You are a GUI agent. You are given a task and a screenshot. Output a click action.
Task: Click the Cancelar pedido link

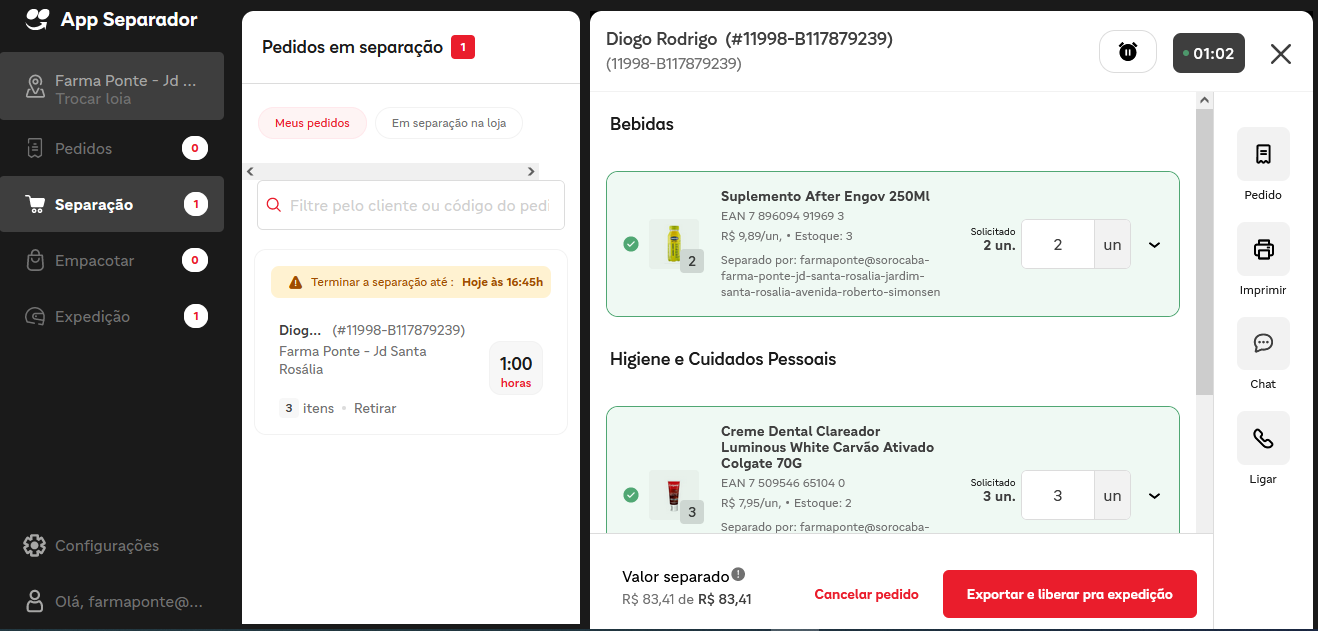pos(866,594)
